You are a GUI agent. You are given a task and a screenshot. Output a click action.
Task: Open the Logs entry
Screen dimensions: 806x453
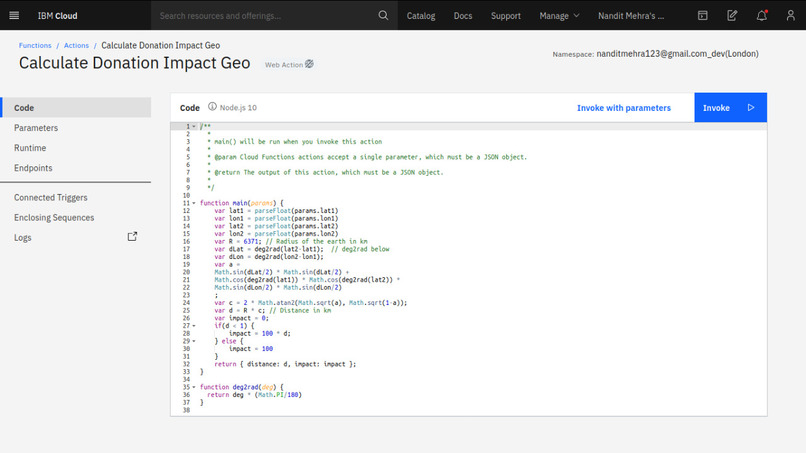pos(23,238)
